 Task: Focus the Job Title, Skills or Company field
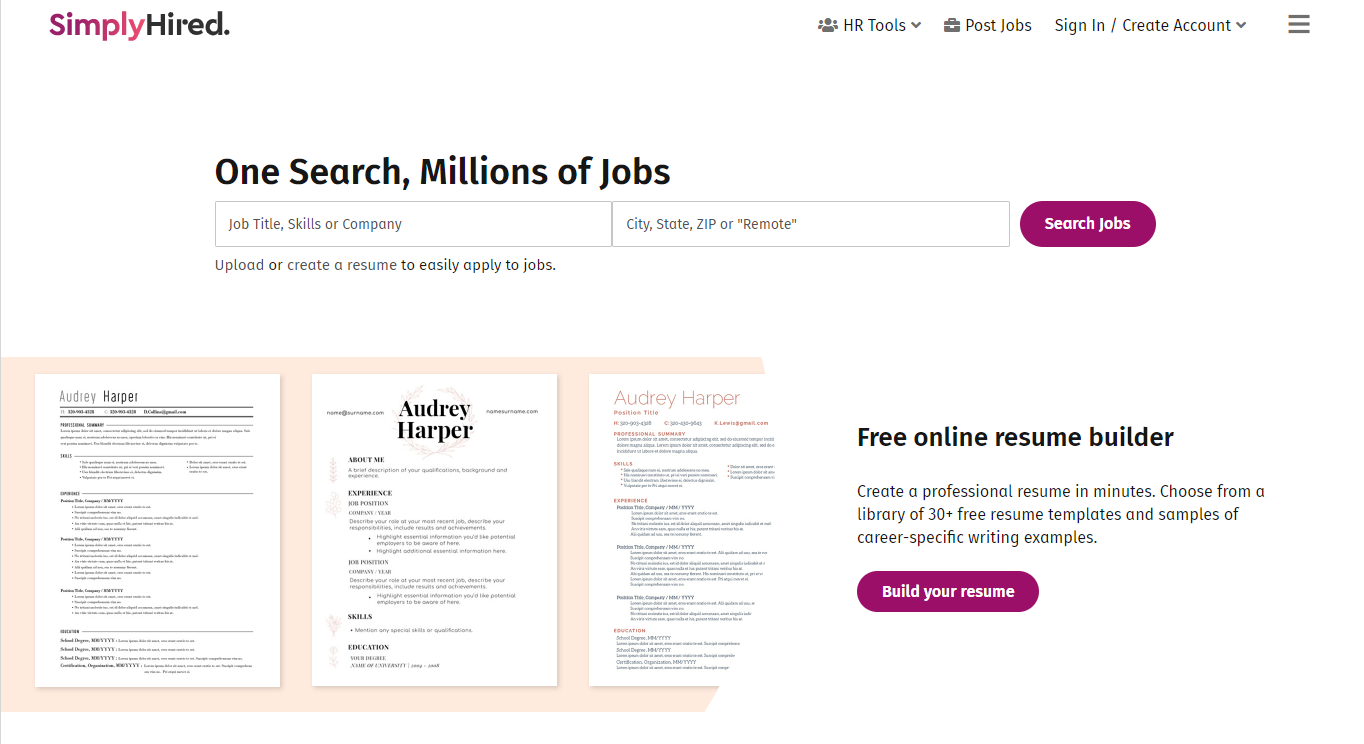pyautogui.click(x=413, y=224)
